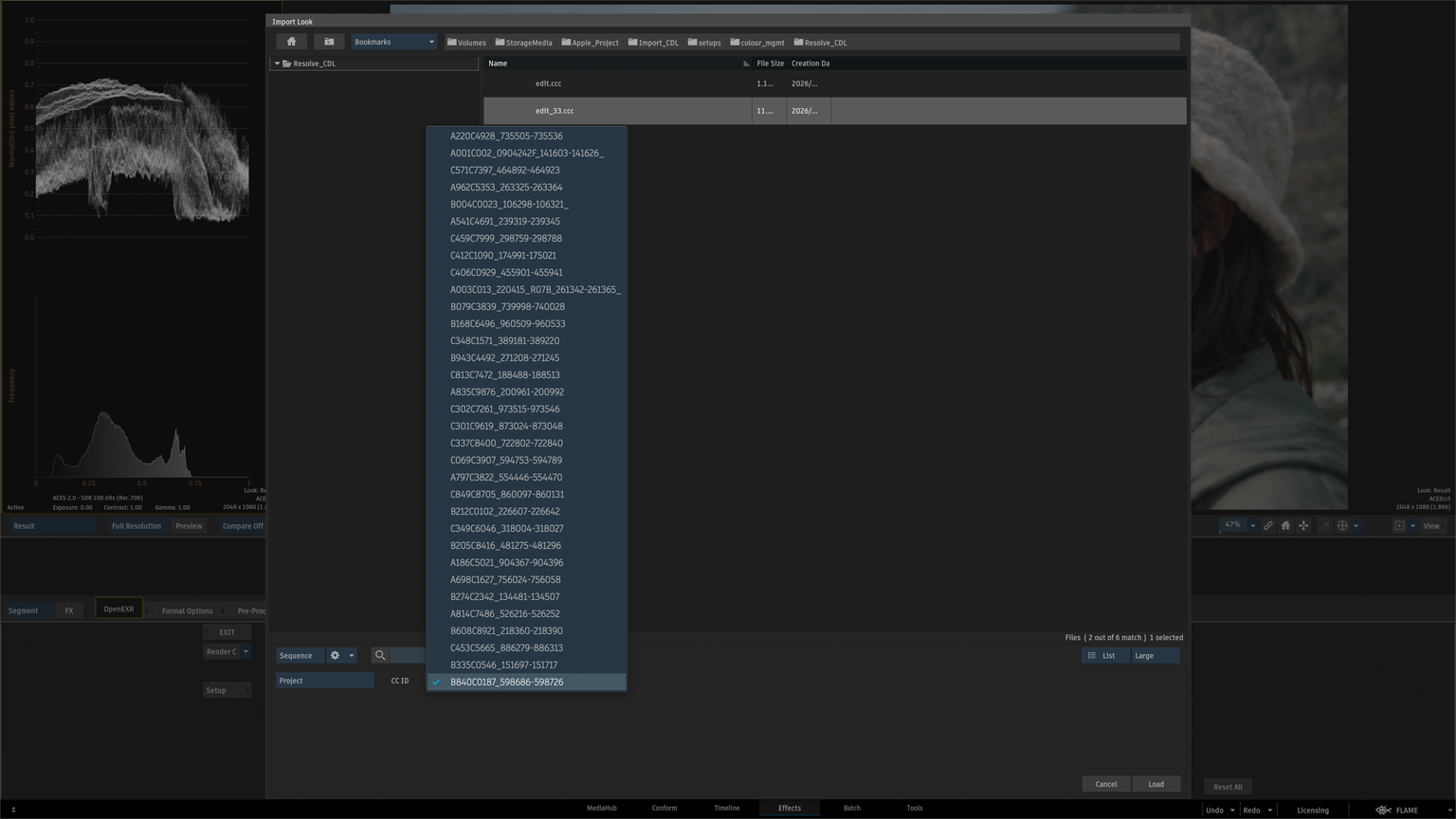Select the edit.ccc file row
Viewport: 1456px width, 819px height.
(x=616, y=83)
